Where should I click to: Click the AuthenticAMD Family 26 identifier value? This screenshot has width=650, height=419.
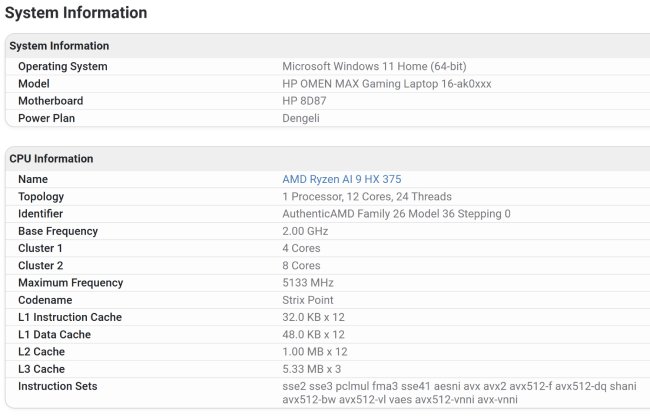tap(396, 214)
